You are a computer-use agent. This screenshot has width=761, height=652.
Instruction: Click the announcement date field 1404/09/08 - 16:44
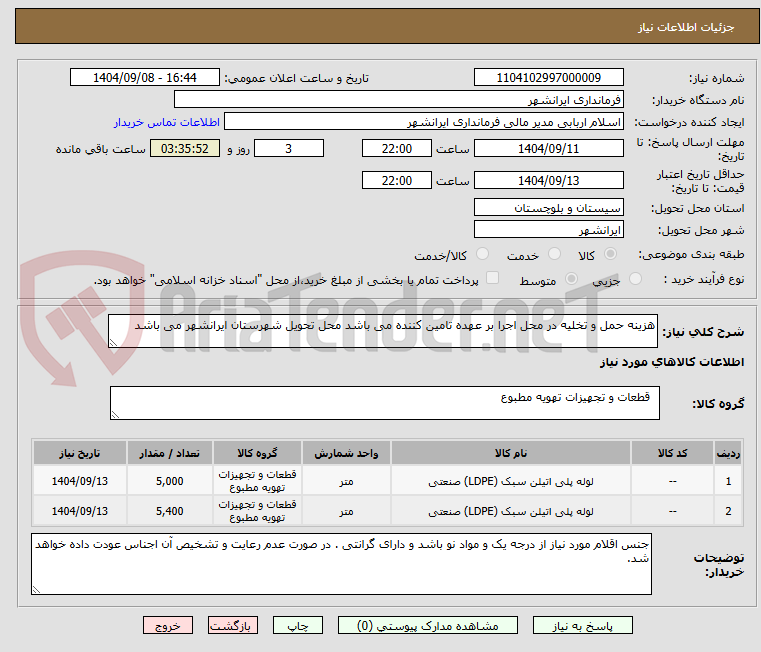(145, 78)
